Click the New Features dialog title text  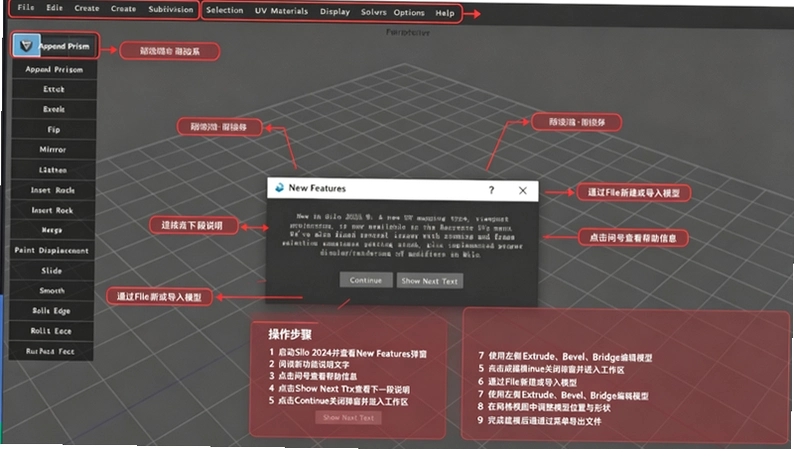317,188
